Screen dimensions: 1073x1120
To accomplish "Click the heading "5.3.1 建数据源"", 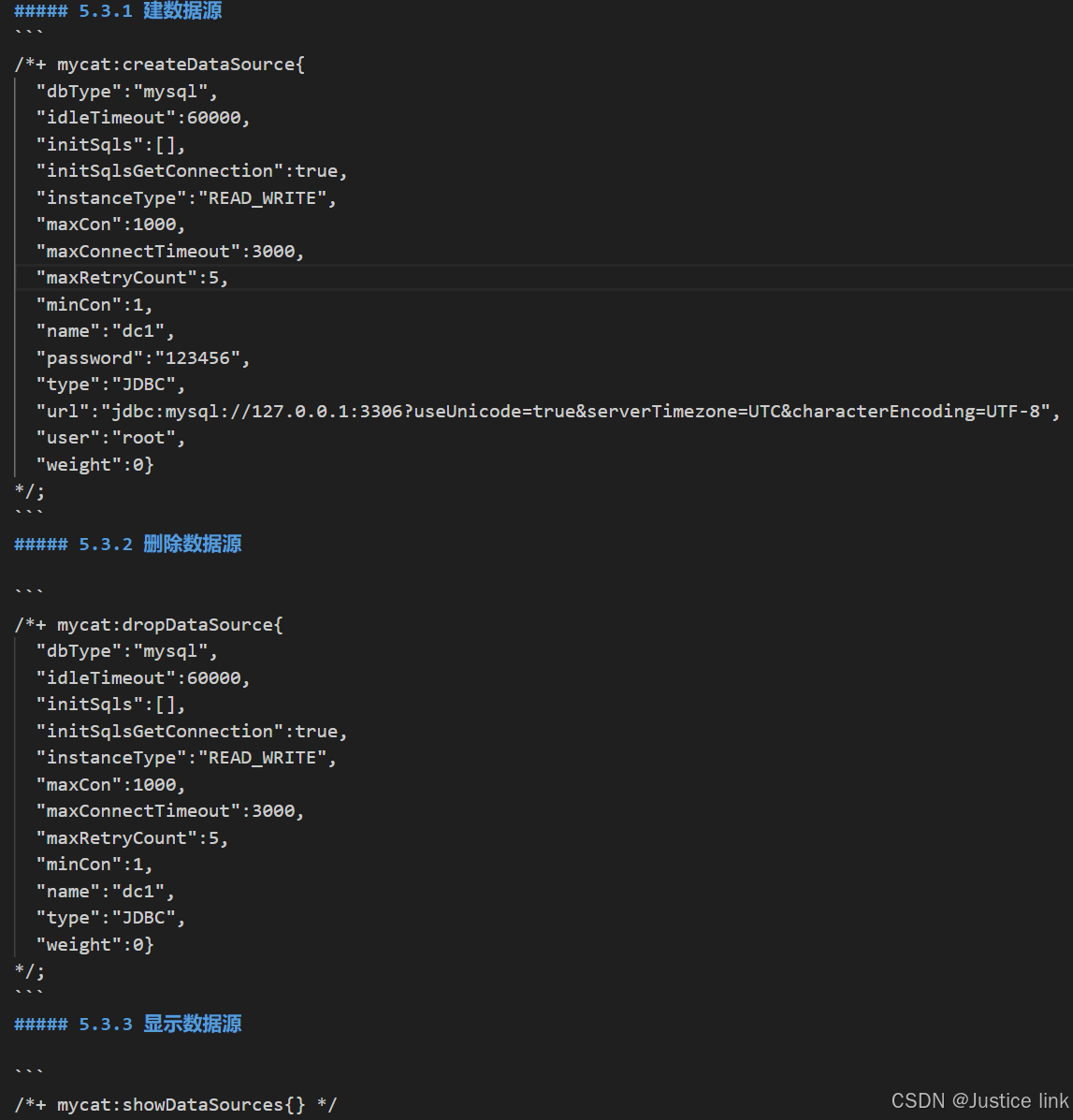I will tap(118, 10).
